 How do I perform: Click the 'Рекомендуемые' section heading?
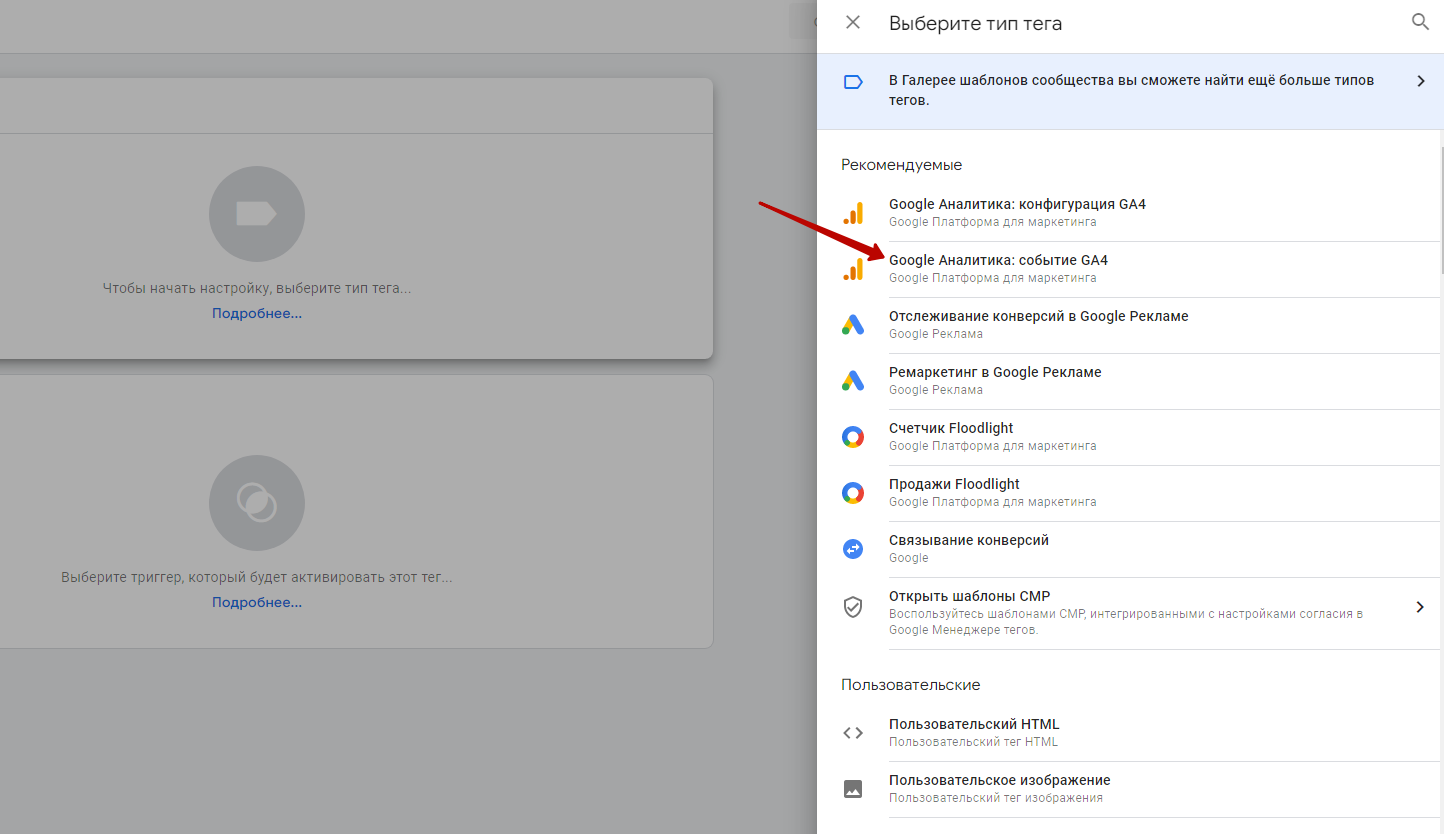(x=901, y=165)
